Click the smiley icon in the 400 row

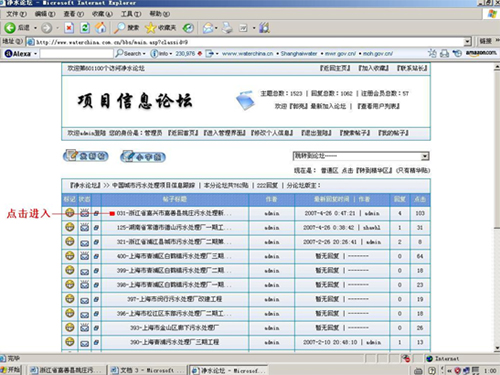tap(70, 255)
